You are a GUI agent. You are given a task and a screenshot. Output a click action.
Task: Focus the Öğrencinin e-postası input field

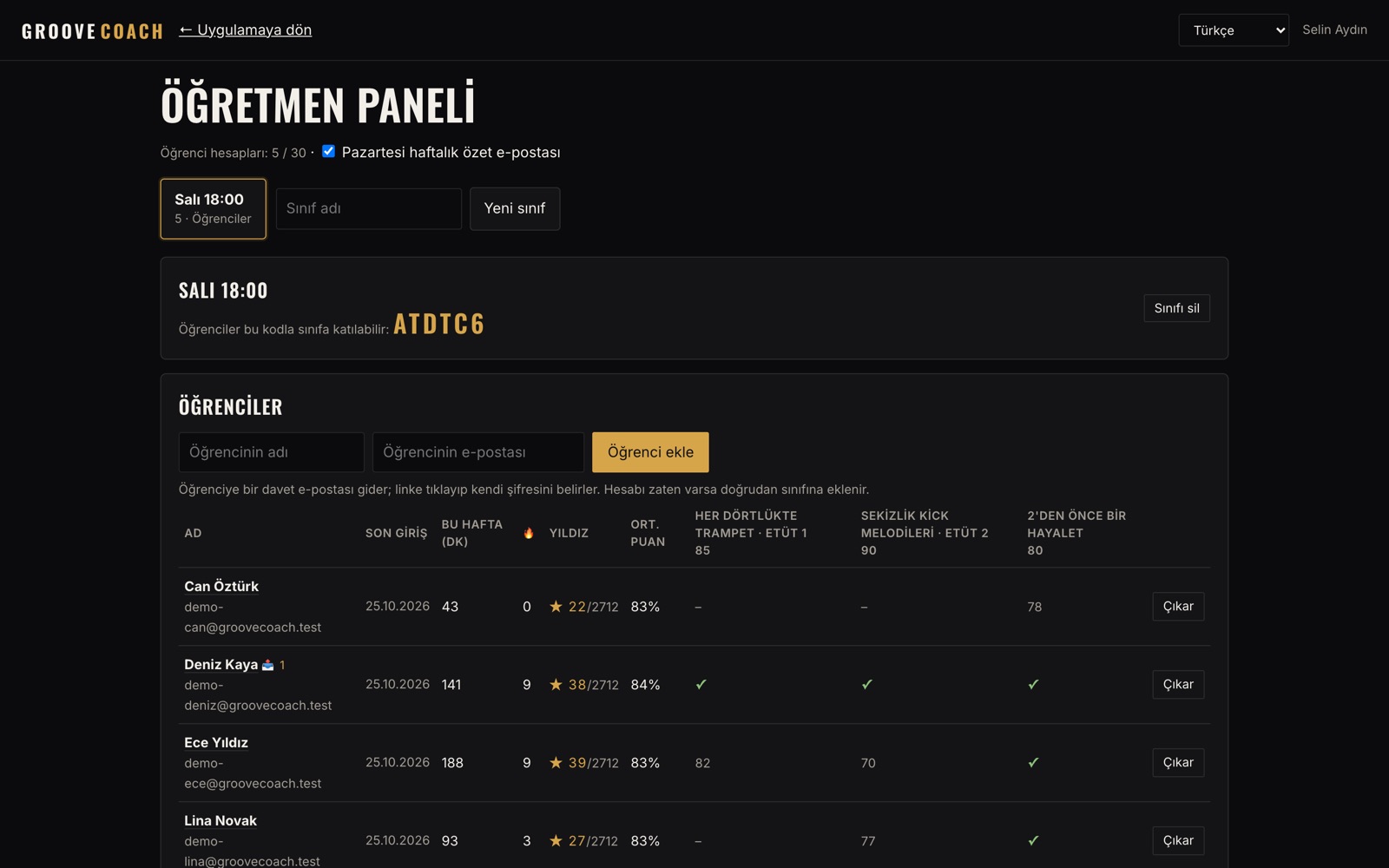[x=478, y=452]
